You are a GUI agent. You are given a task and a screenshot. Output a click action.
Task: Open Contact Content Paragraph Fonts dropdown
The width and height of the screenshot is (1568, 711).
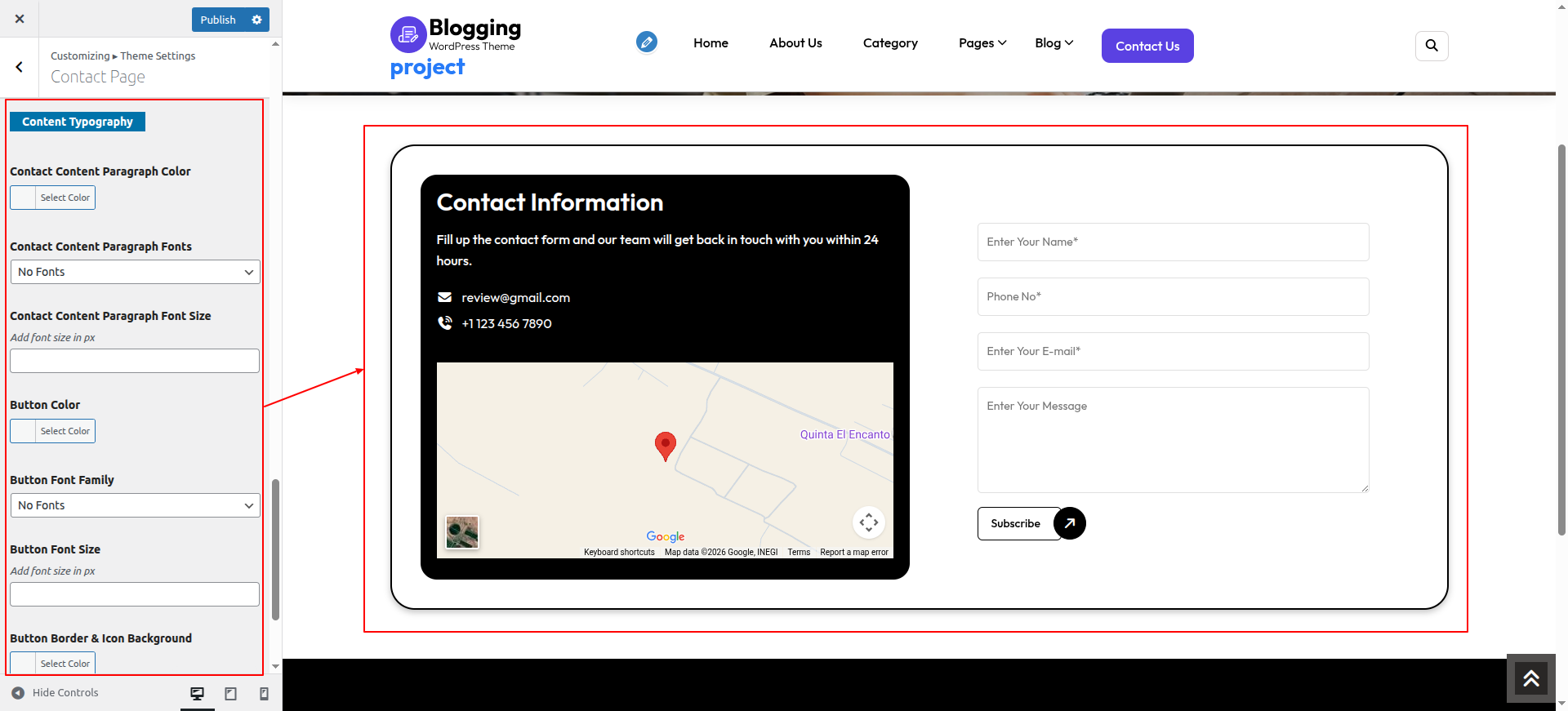pyautogui.click(x=135, y=272)
